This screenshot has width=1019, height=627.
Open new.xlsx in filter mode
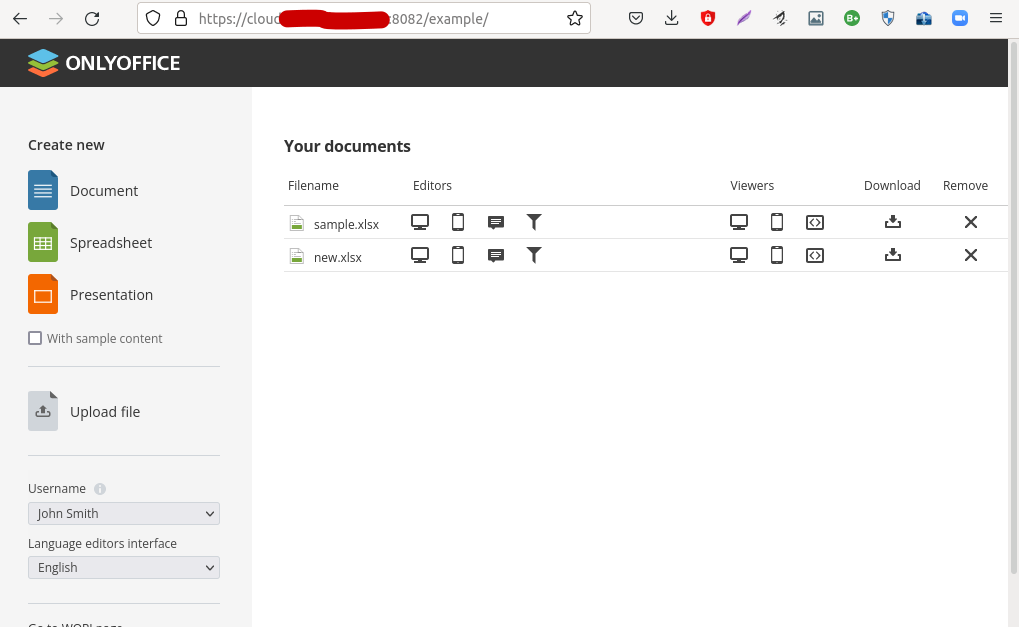534,255
